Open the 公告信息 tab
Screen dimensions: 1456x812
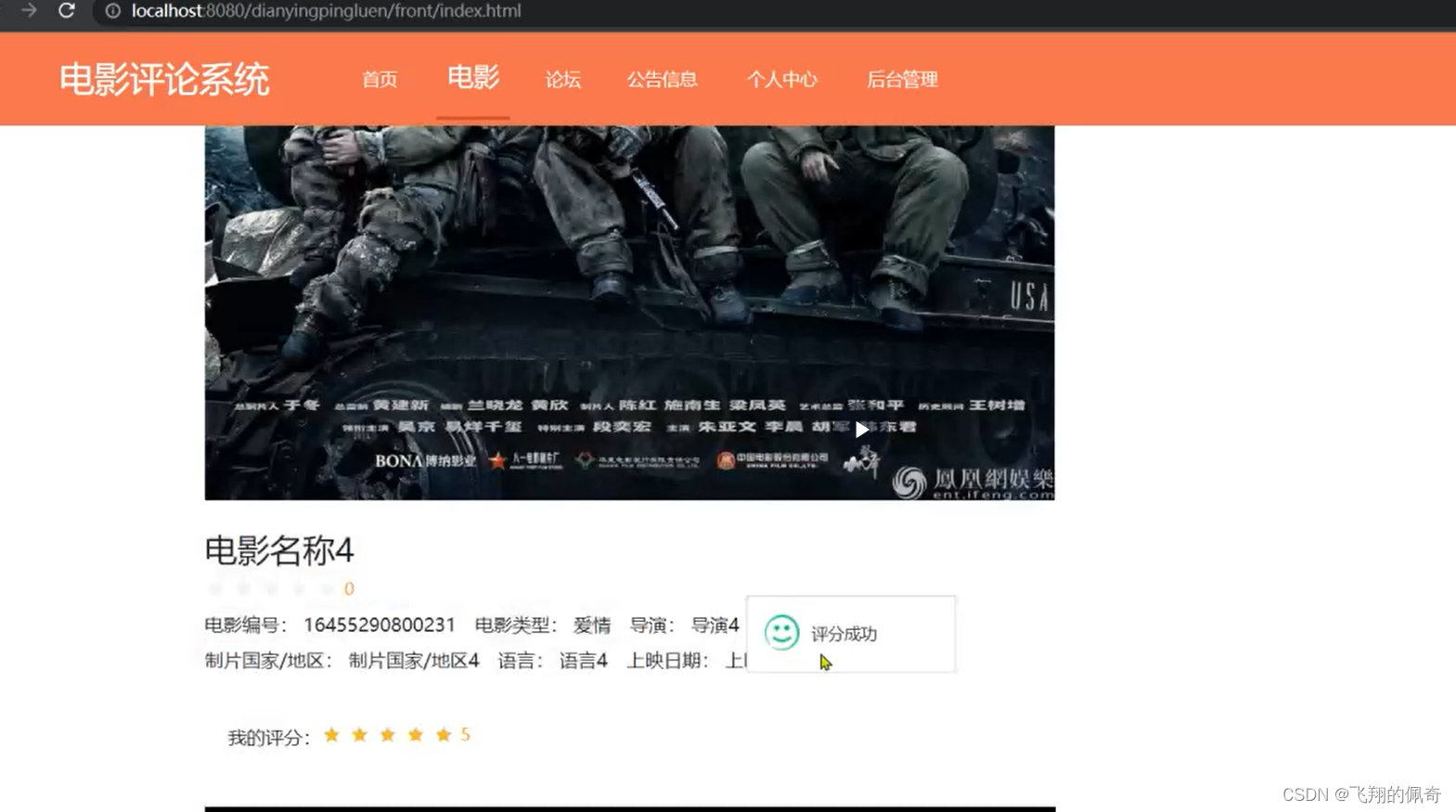662,80
